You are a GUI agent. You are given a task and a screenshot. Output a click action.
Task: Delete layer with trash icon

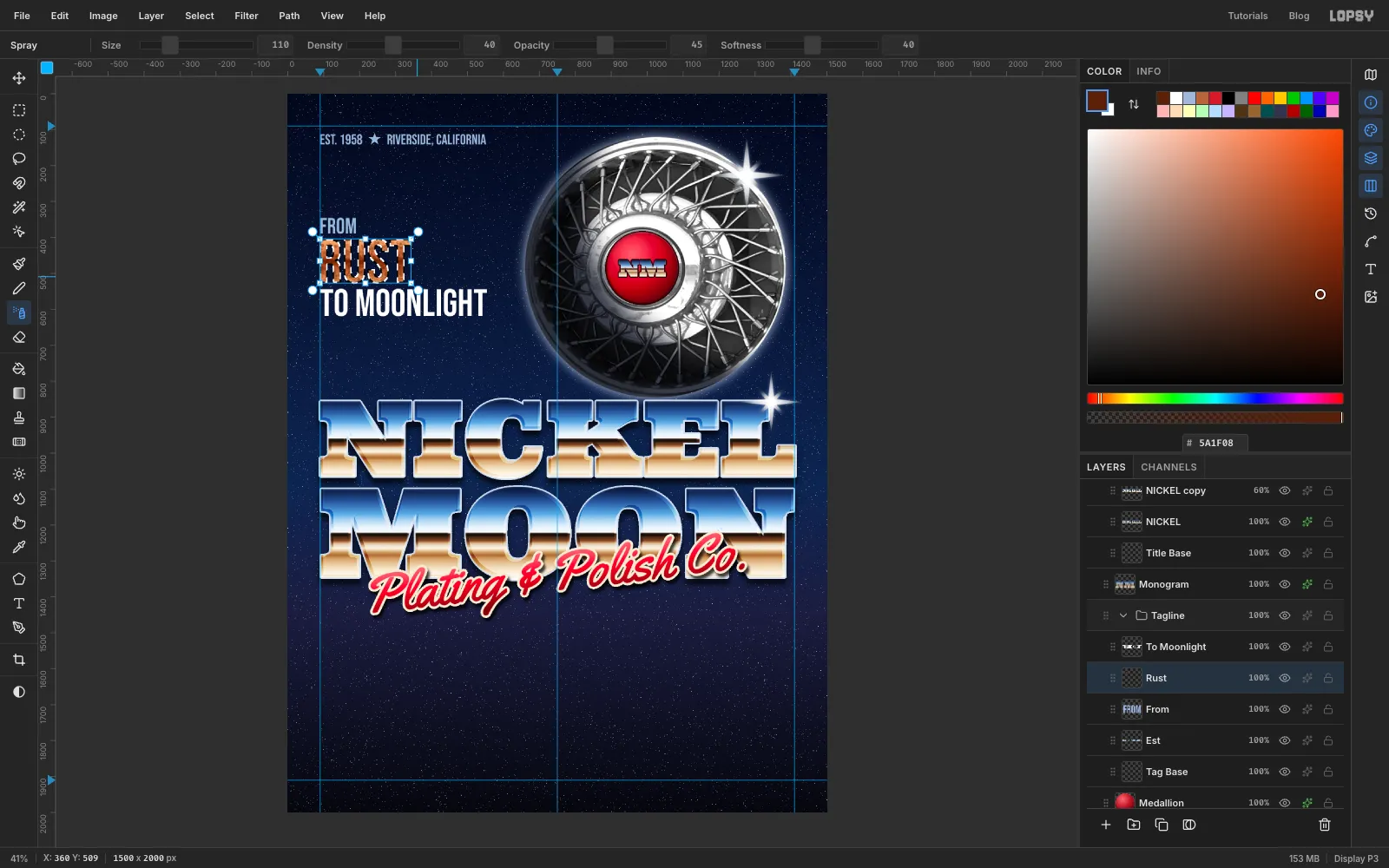point(1325,825)
